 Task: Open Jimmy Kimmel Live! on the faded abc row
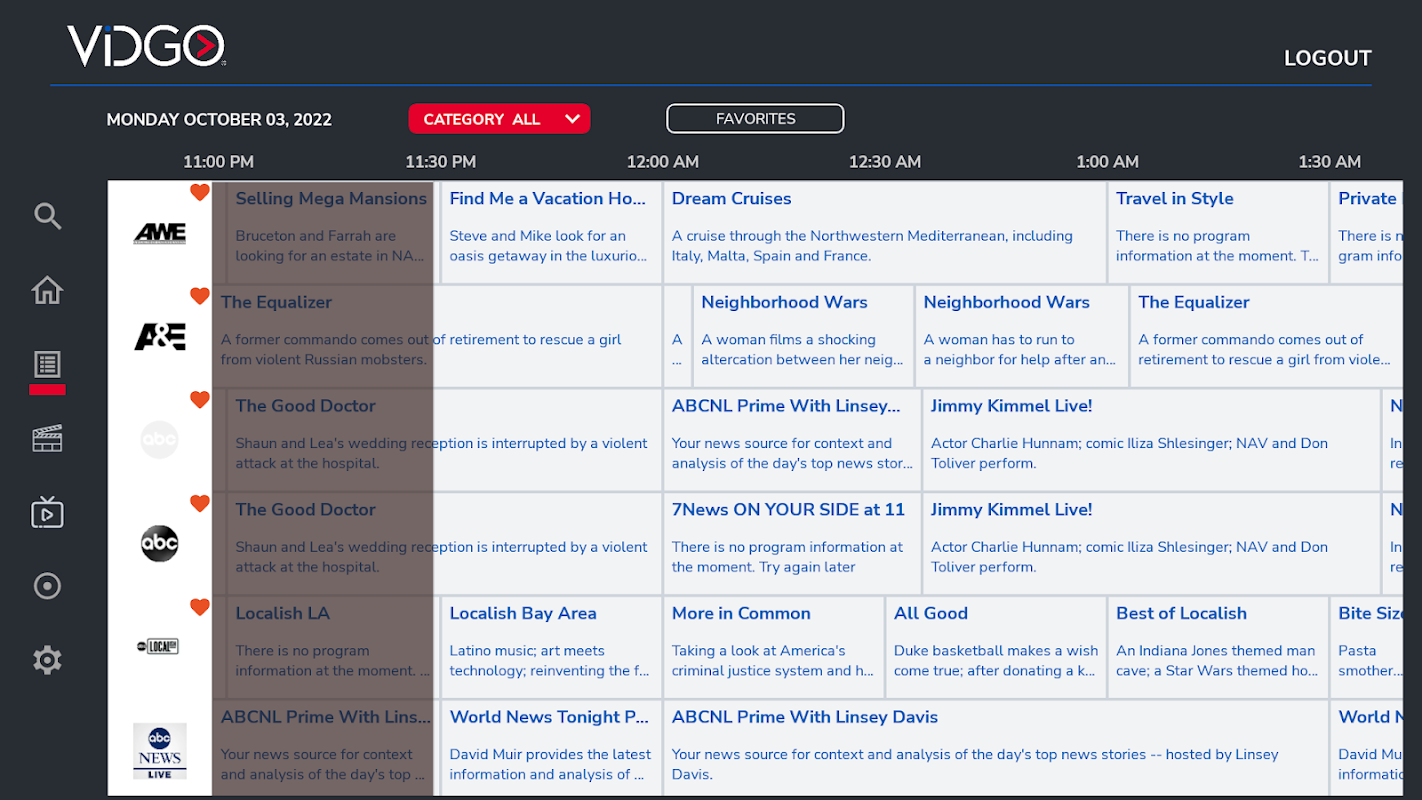(x=1151, y=440)
